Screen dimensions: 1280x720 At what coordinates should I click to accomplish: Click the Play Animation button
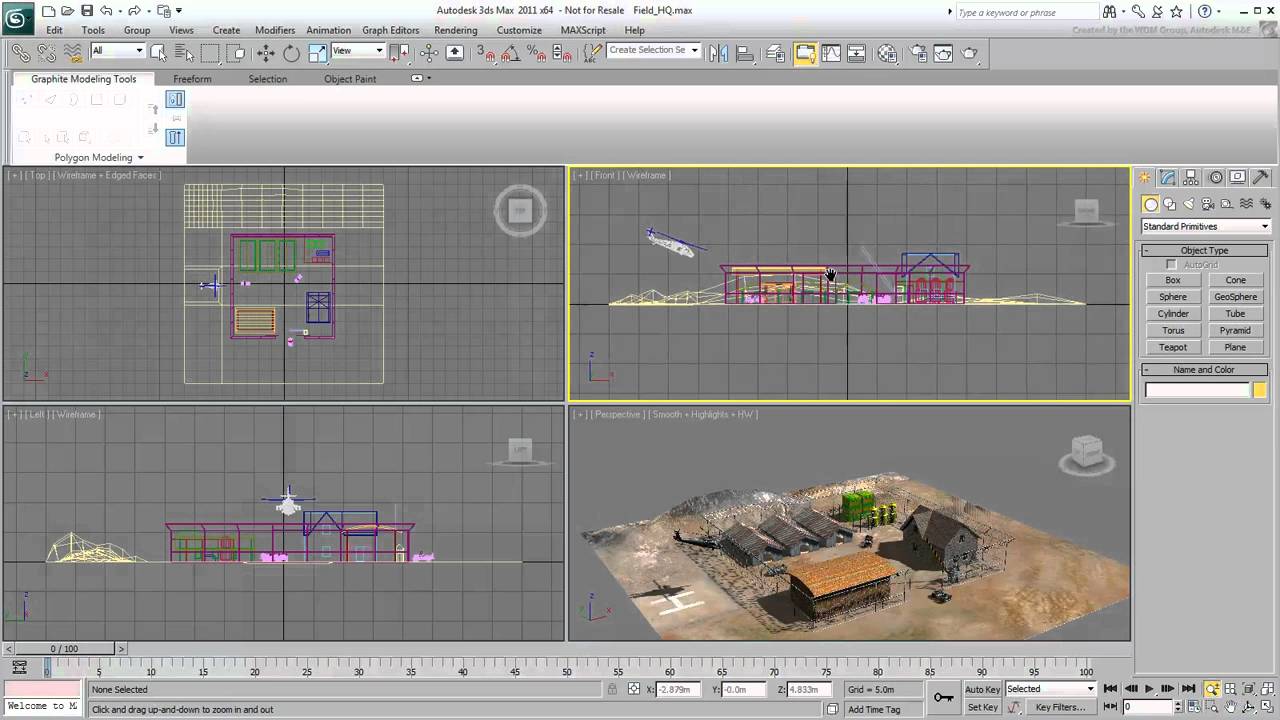(1149, 689)
